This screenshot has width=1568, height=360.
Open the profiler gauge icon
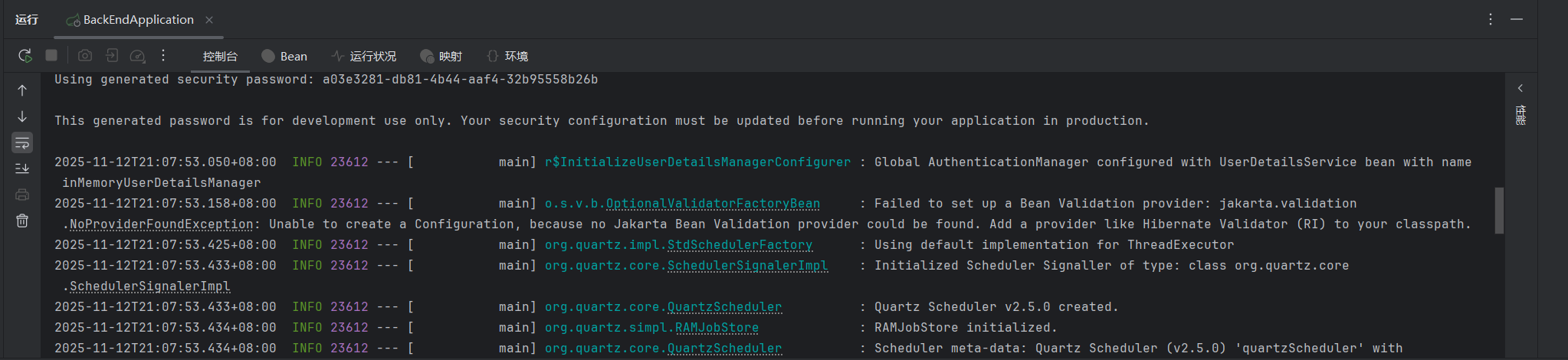[x=138, y=56]
